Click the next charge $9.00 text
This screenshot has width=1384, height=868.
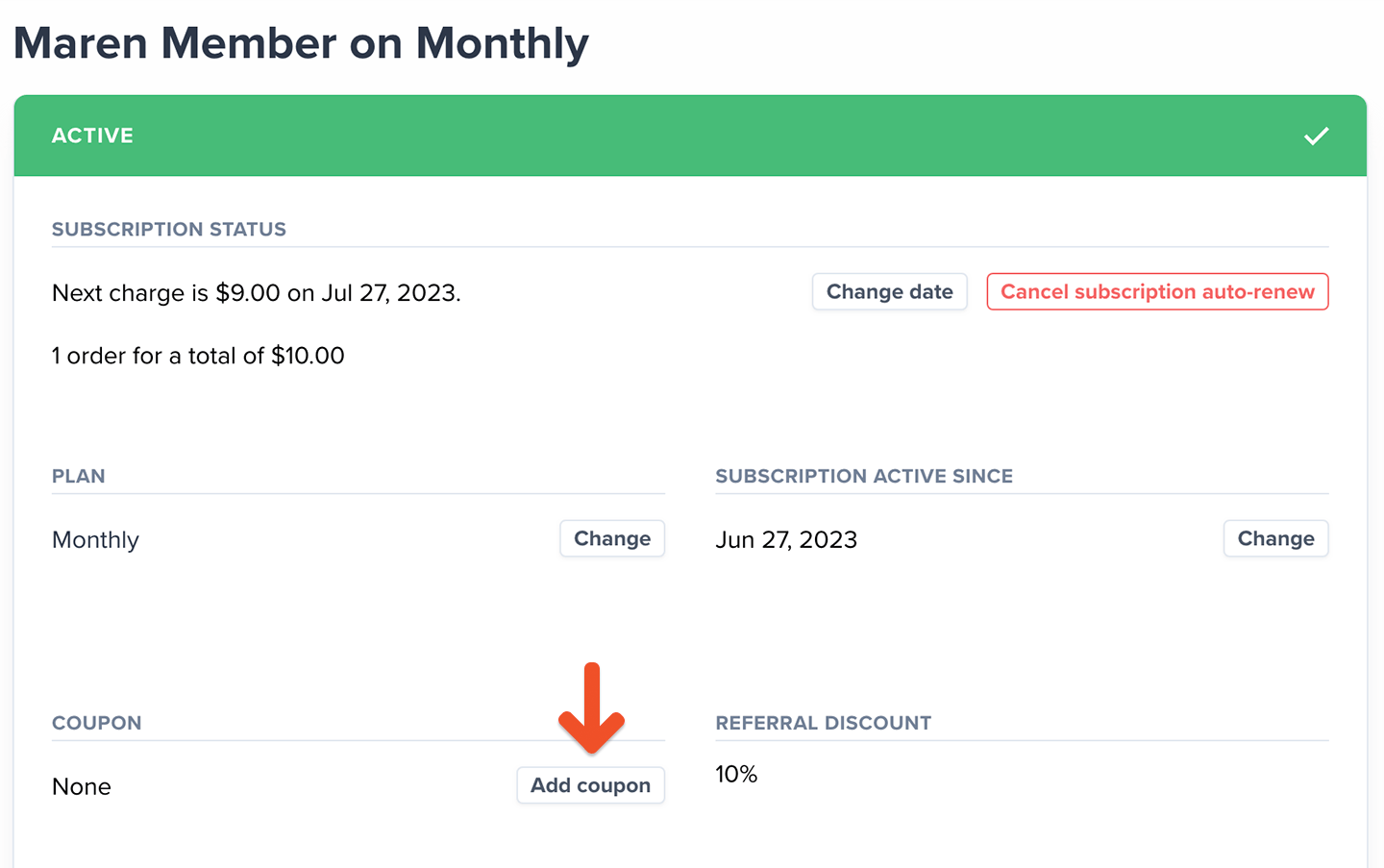point(257,293)
